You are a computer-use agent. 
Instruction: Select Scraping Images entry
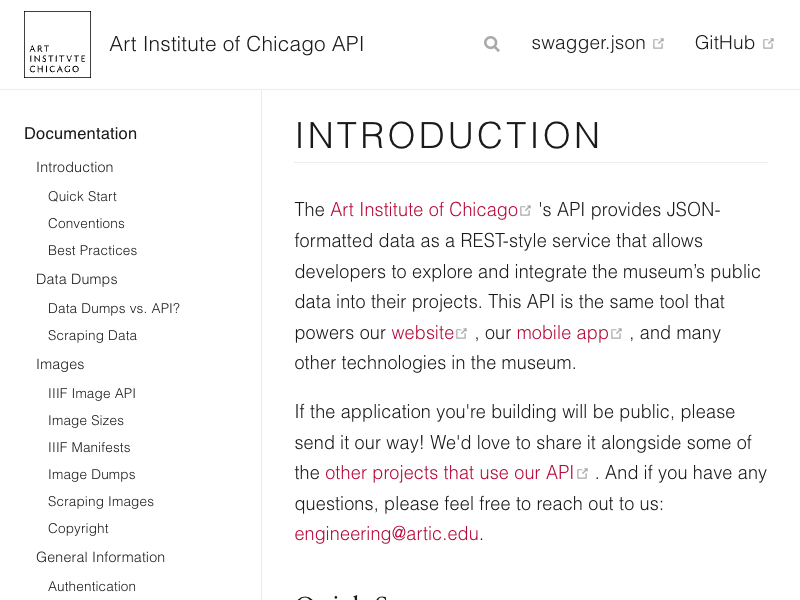(101, 502)
